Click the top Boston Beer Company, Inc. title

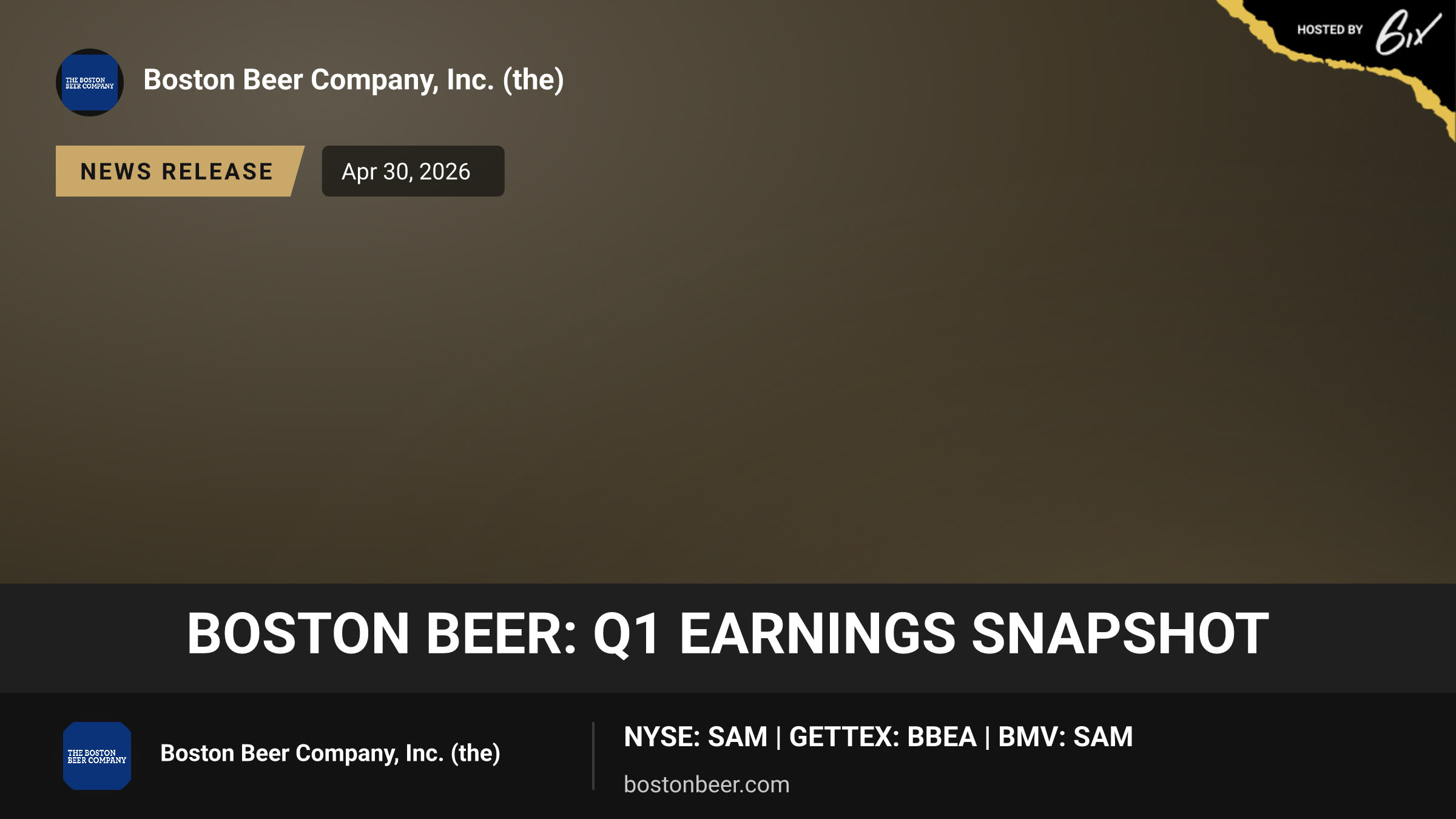coord(354,80)
